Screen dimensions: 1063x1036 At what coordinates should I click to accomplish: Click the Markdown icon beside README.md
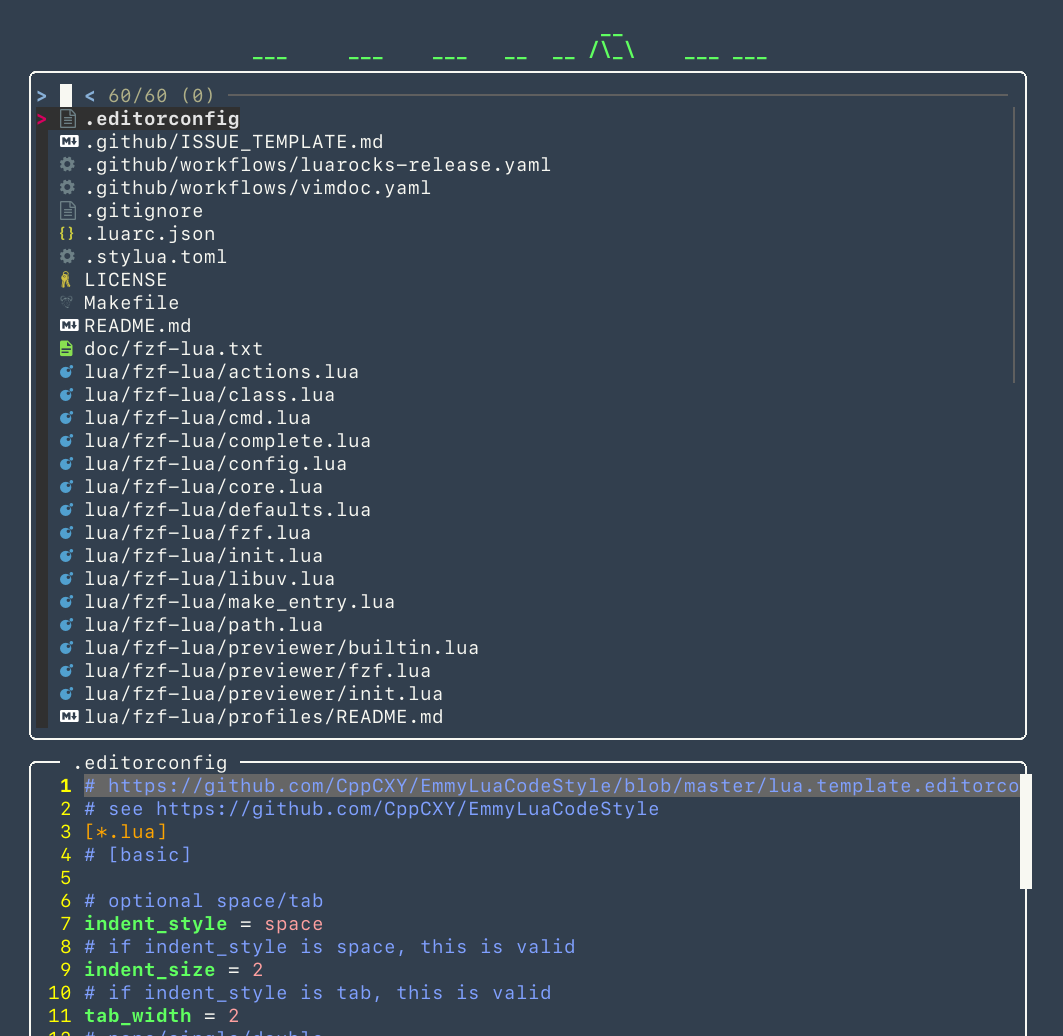[67, 325]
